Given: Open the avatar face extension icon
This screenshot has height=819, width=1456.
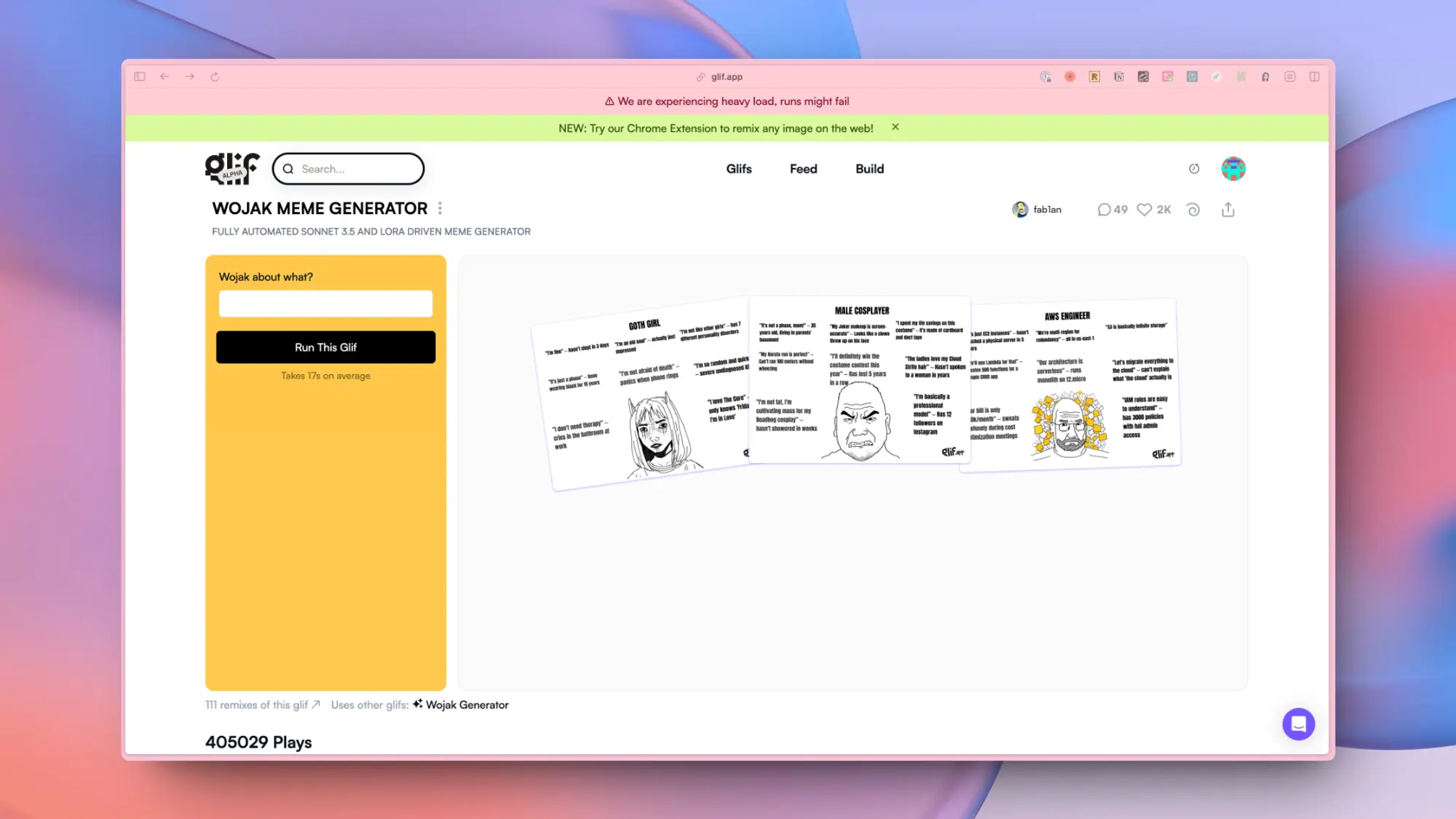Looking at the screenshot, I should pyautogui.click(x=1265, y=76).
